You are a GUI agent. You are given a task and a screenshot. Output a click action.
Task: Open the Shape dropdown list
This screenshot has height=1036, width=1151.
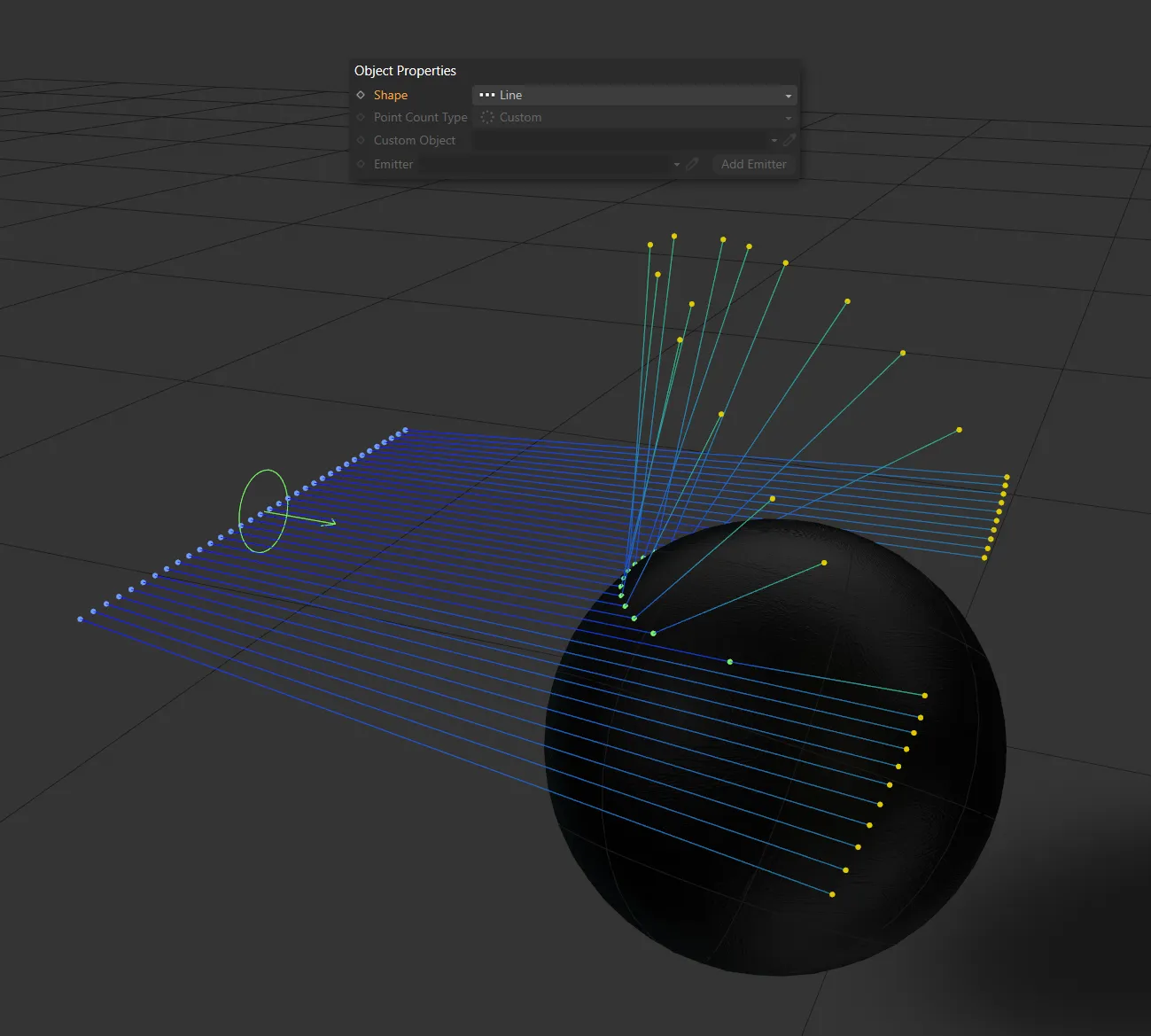(787, 95)
